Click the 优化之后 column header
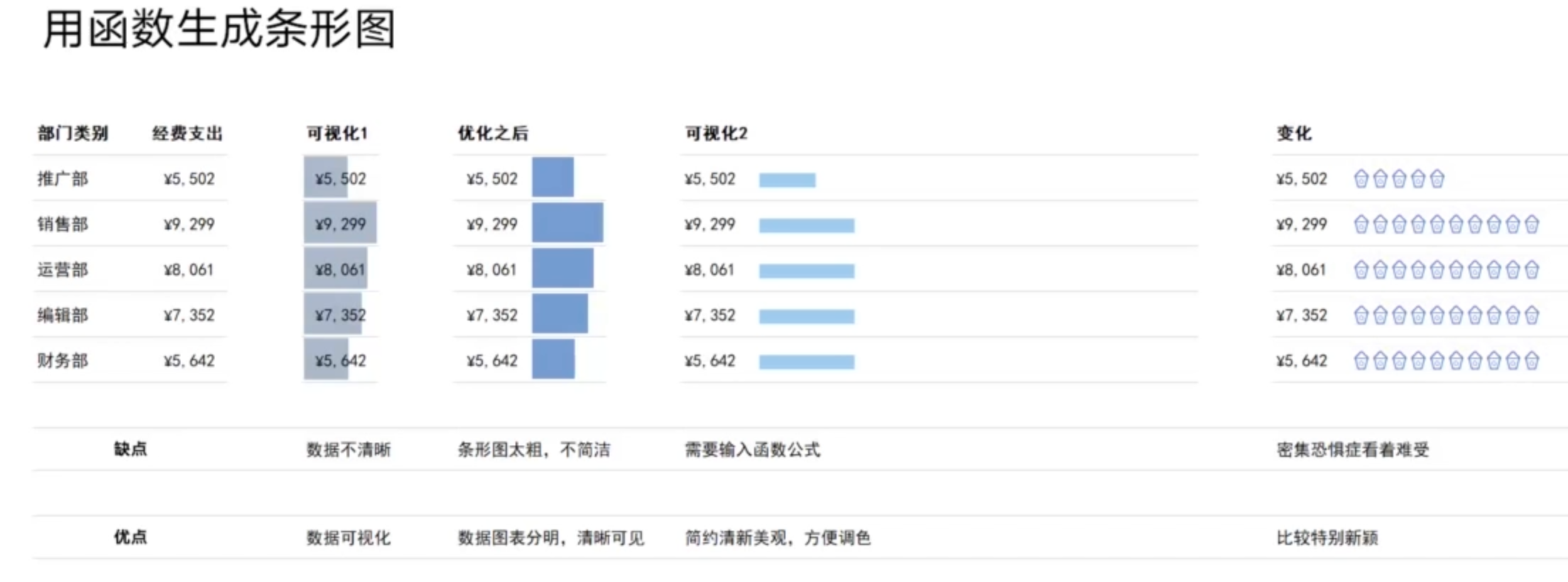The image size is (1568, 582). [x=493, y=133]
